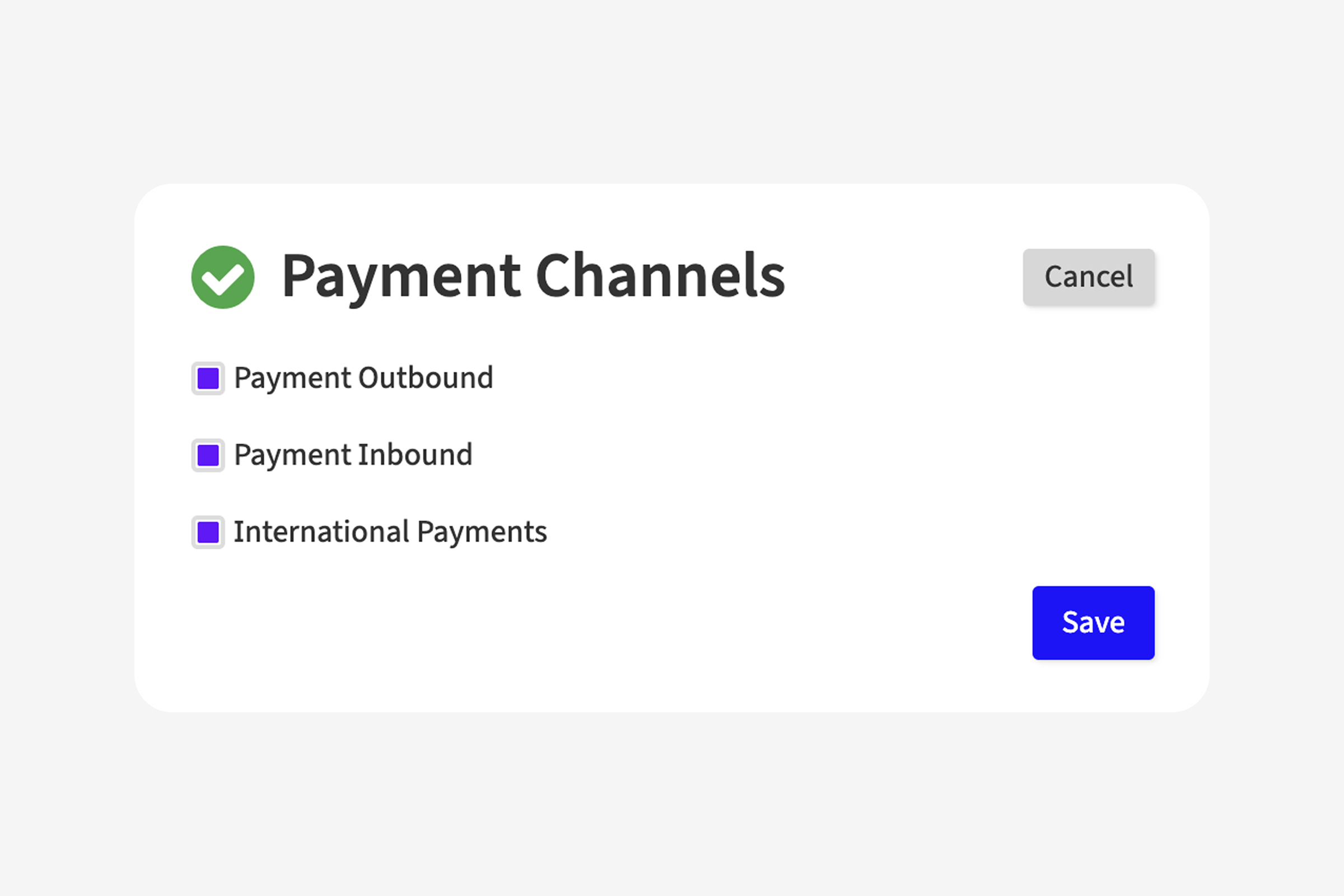Click the Payment Inbound label text
Screen dimensions: 1344x896
click(353, 455)
